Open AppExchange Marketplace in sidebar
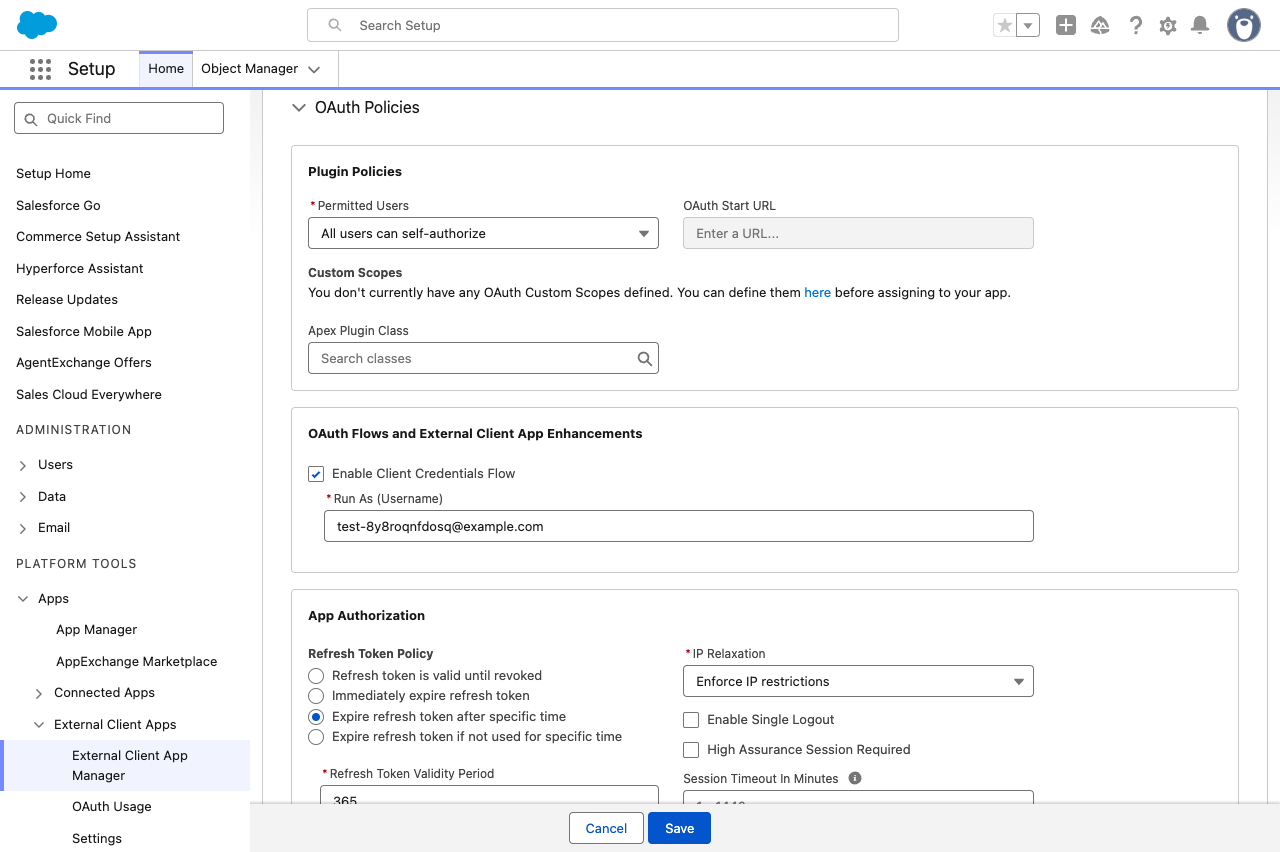 pyautogui.click(x=136, y=661)
